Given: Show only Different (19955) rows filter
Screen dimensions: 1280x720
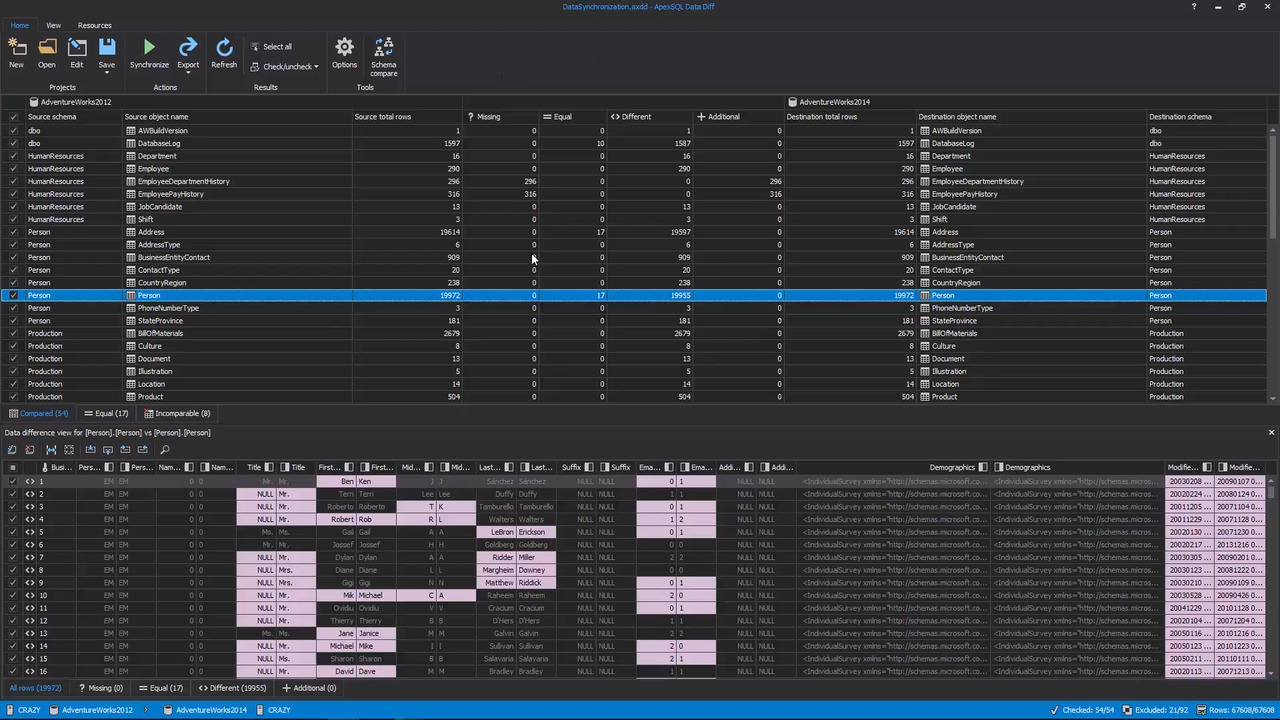Looking at the screenshot, I should point(232,688).
